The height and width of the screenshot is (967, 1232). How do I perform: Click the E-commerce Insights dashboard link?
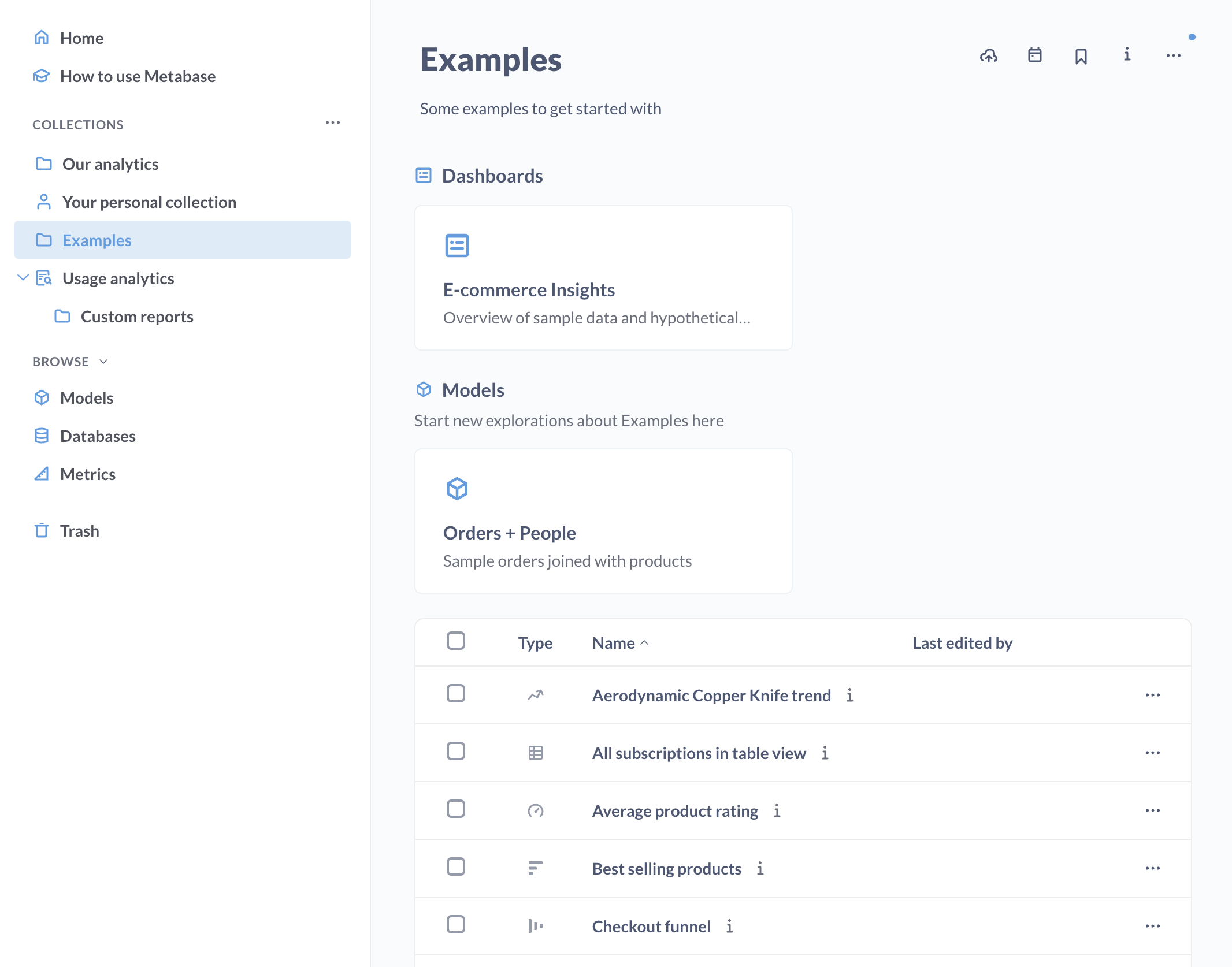coord(529,290)
